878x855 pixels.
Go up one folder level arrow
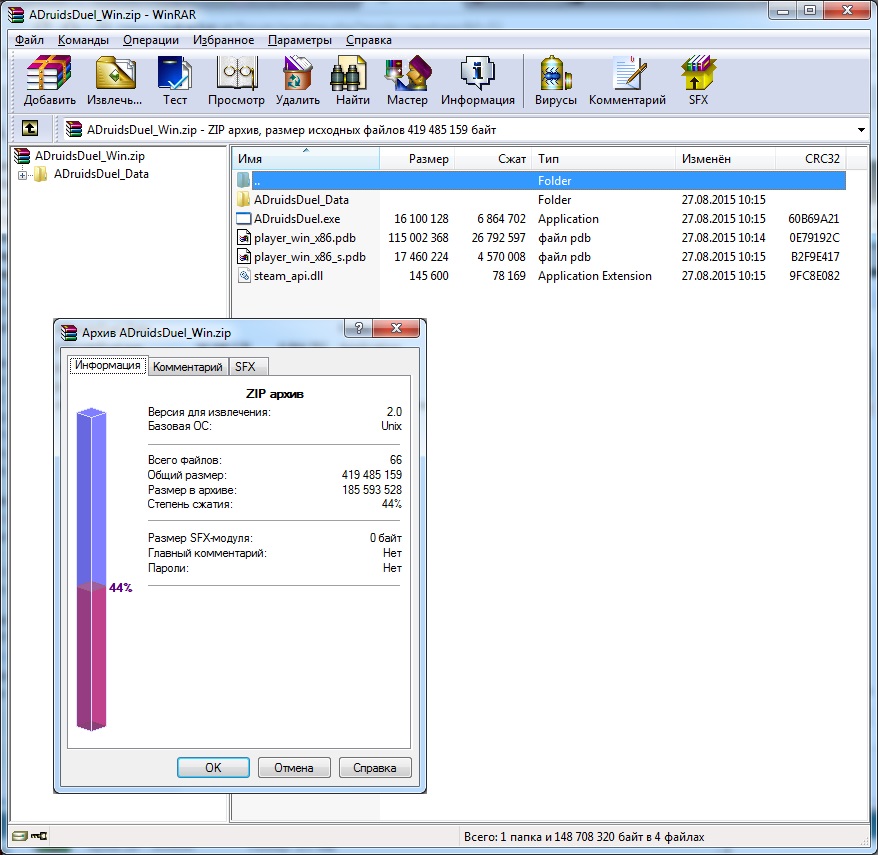(30, 129)
